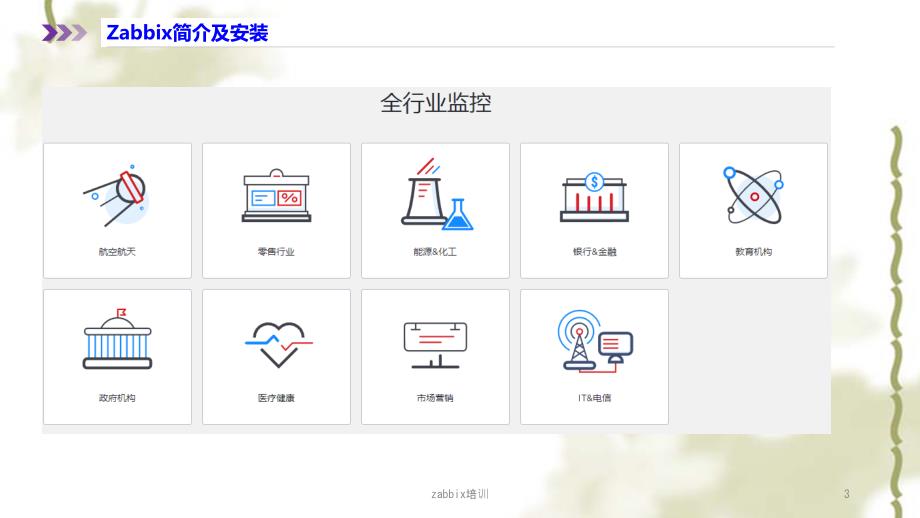Click the zabbix培训 footer text
The image size is (920, 518).
(460, 494)
